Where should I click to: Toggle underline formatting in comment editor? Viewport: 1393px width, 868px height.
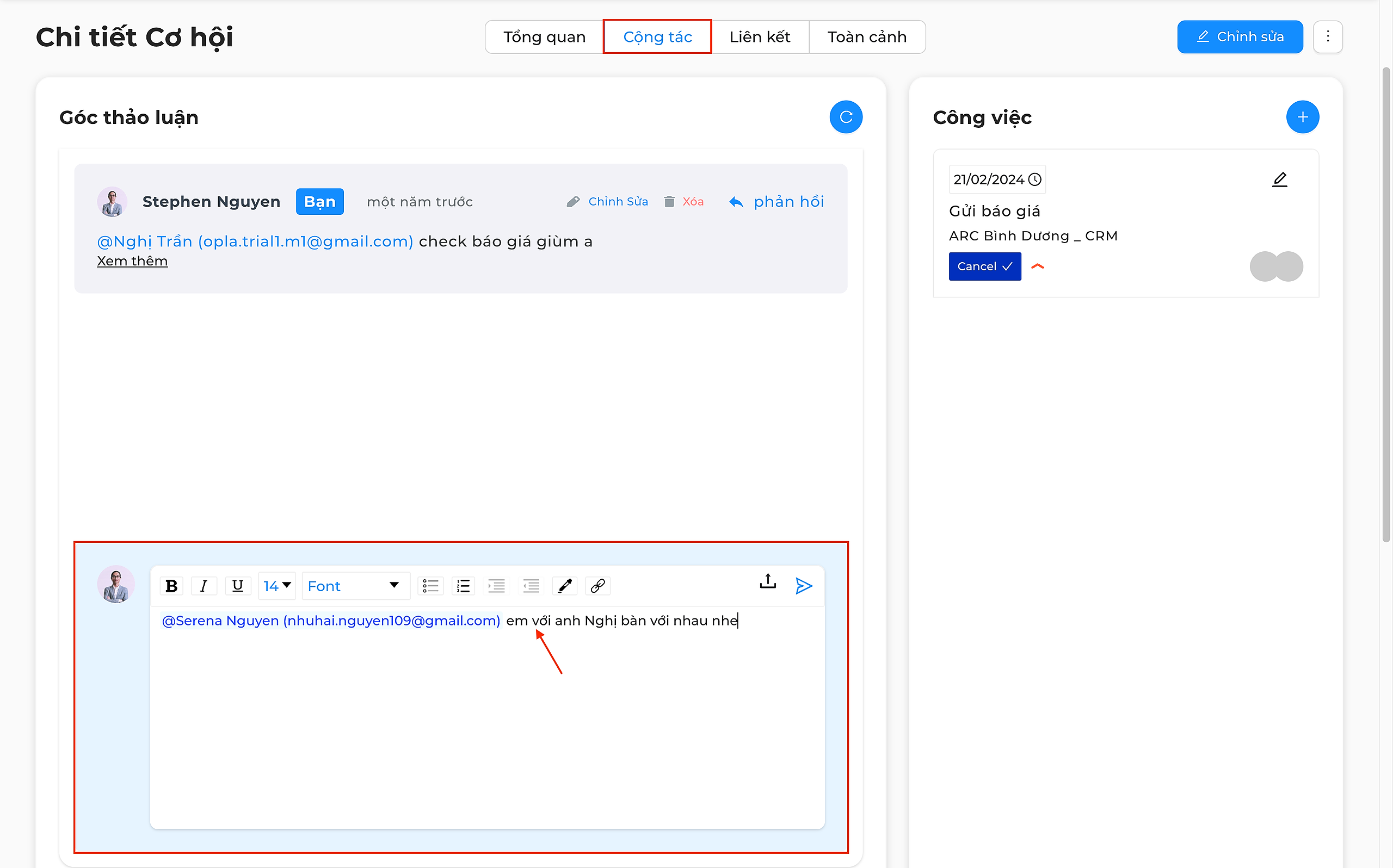(x=237, y=586)
